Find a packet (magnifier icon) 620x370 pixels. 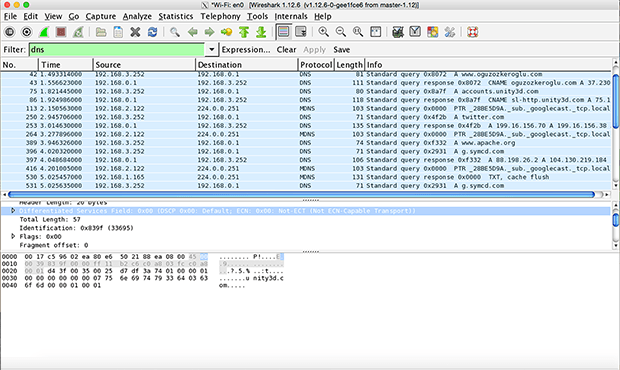coord(175,32)
